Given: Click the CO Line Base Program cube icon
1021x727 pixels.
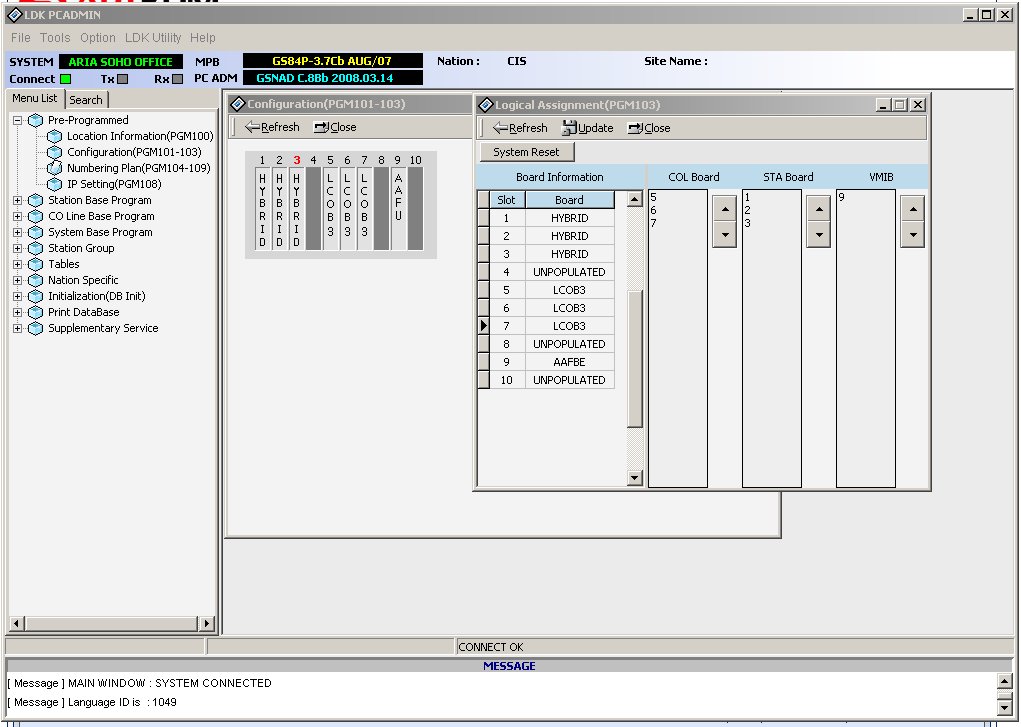Looking at the screenshot, I should pyautogui.click(x=36, y=216).
